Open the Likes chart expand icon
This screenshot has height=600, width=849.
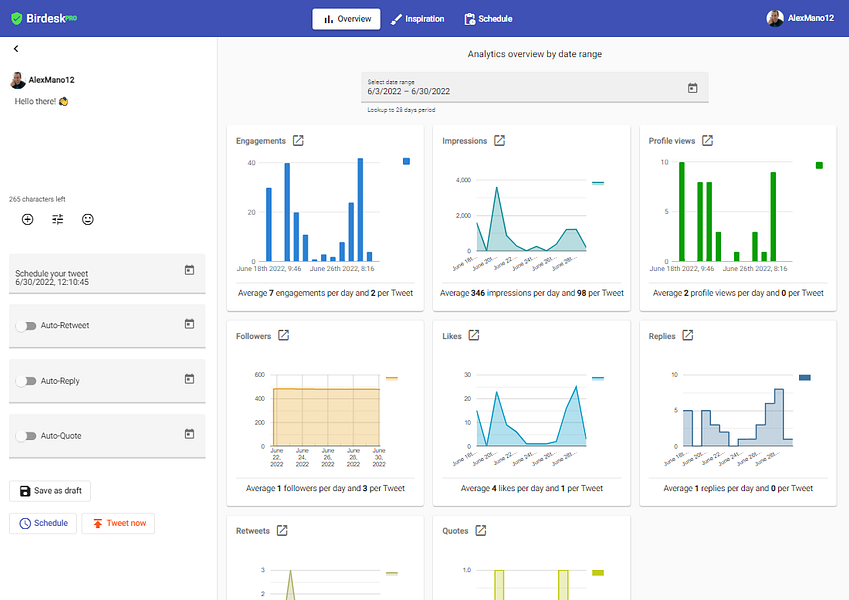coord(474,336)
